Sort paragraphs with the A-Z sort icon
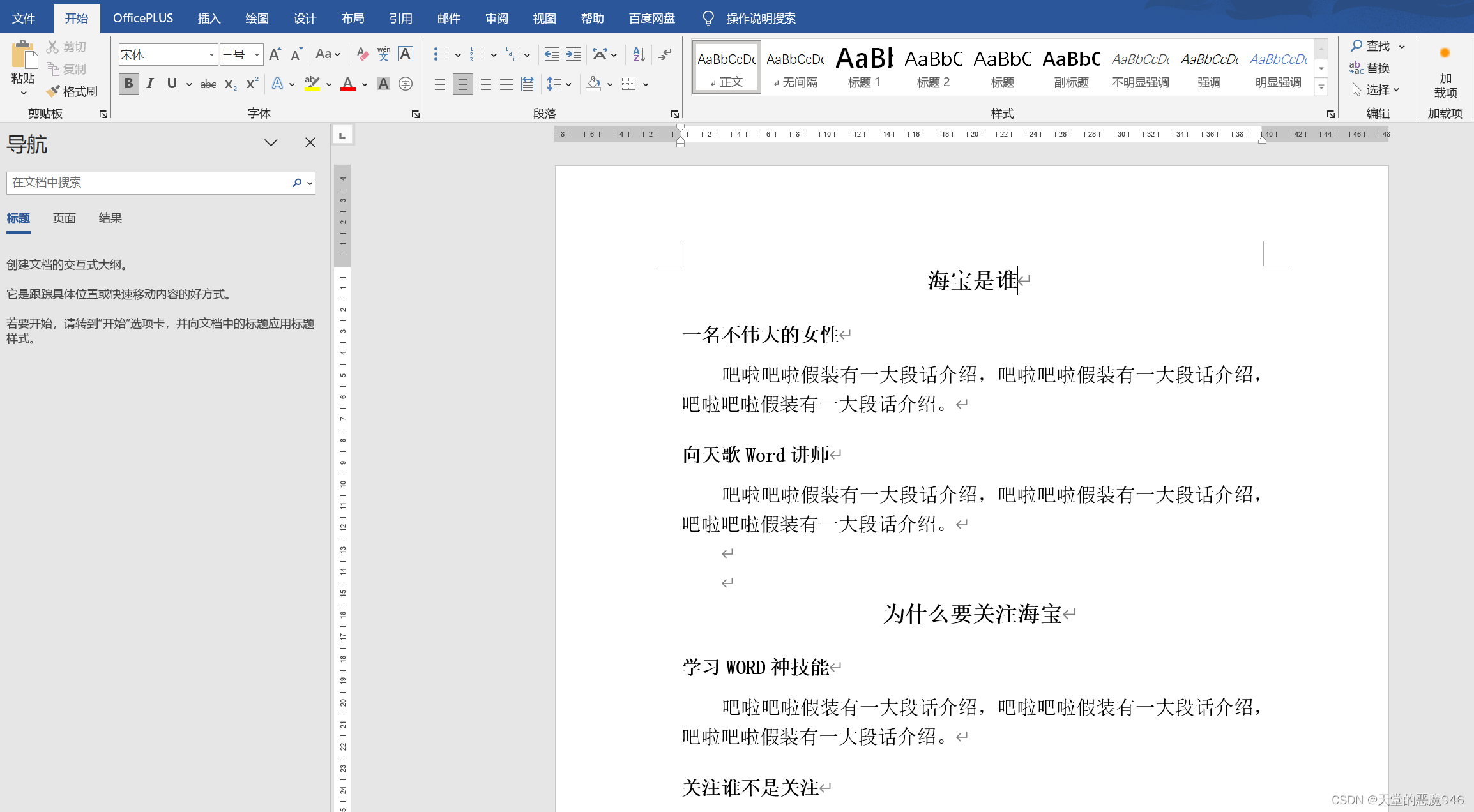 point(639,54)
